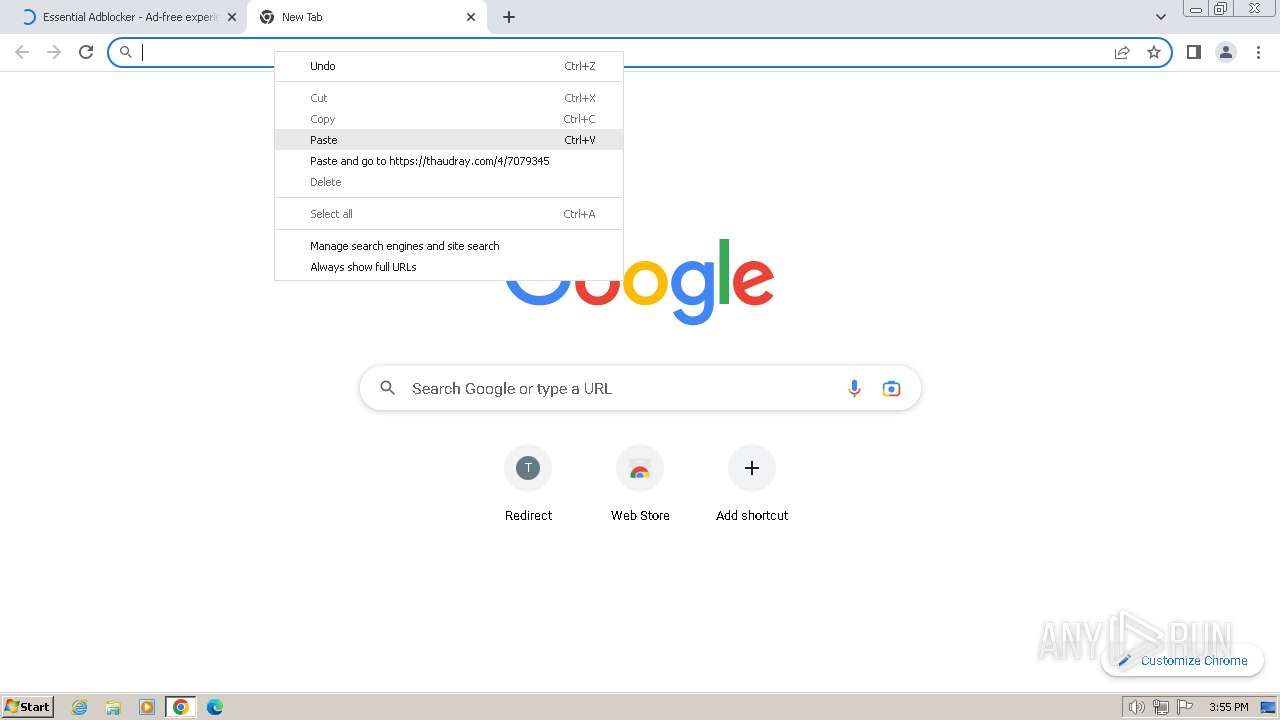Screen dimensions: 1280x720
Task: Click the Customize Chrome button
Action: 1183,660
